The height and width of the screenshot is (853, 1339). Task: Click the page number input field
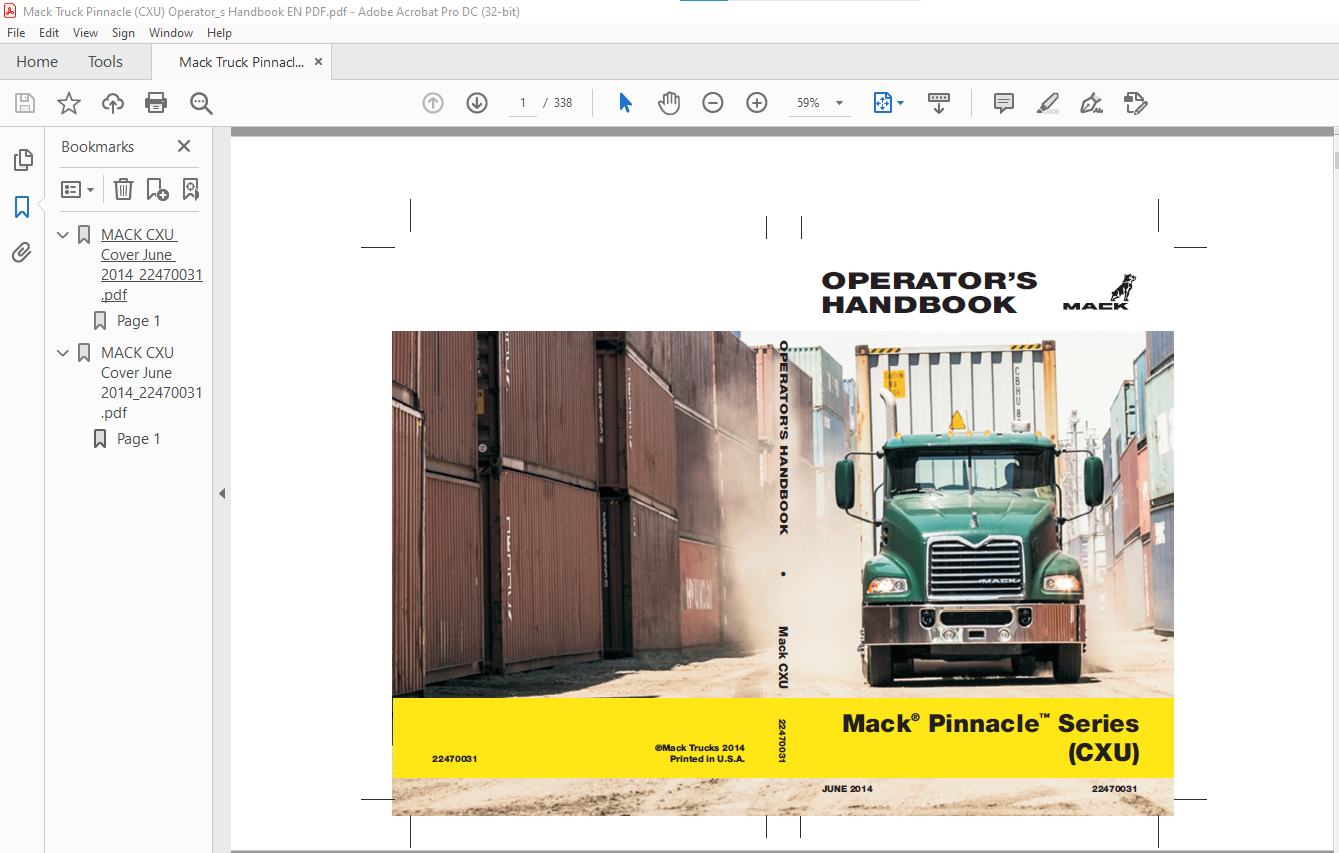523,103
